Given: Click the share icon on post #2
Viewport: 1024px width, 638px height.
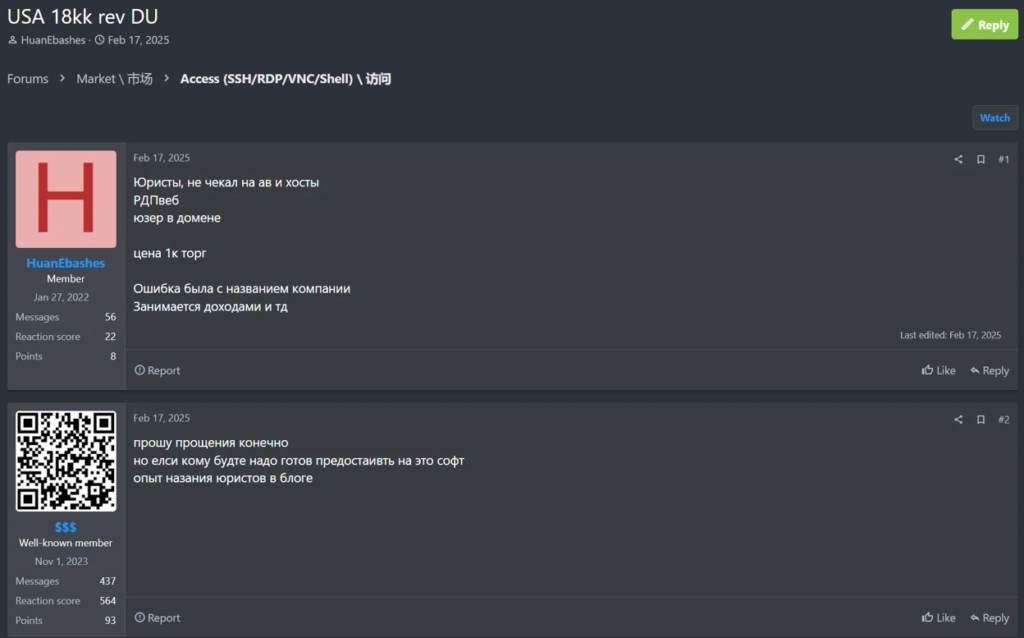Looking at the screenshot, I should click(958, 420).
